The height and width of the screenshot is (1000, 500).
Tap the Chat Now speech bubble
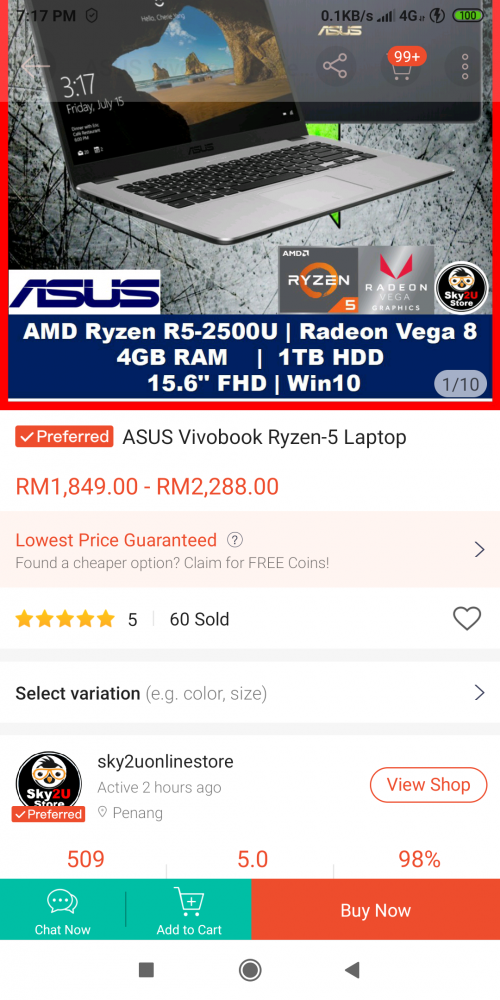[x=62, y=902]
